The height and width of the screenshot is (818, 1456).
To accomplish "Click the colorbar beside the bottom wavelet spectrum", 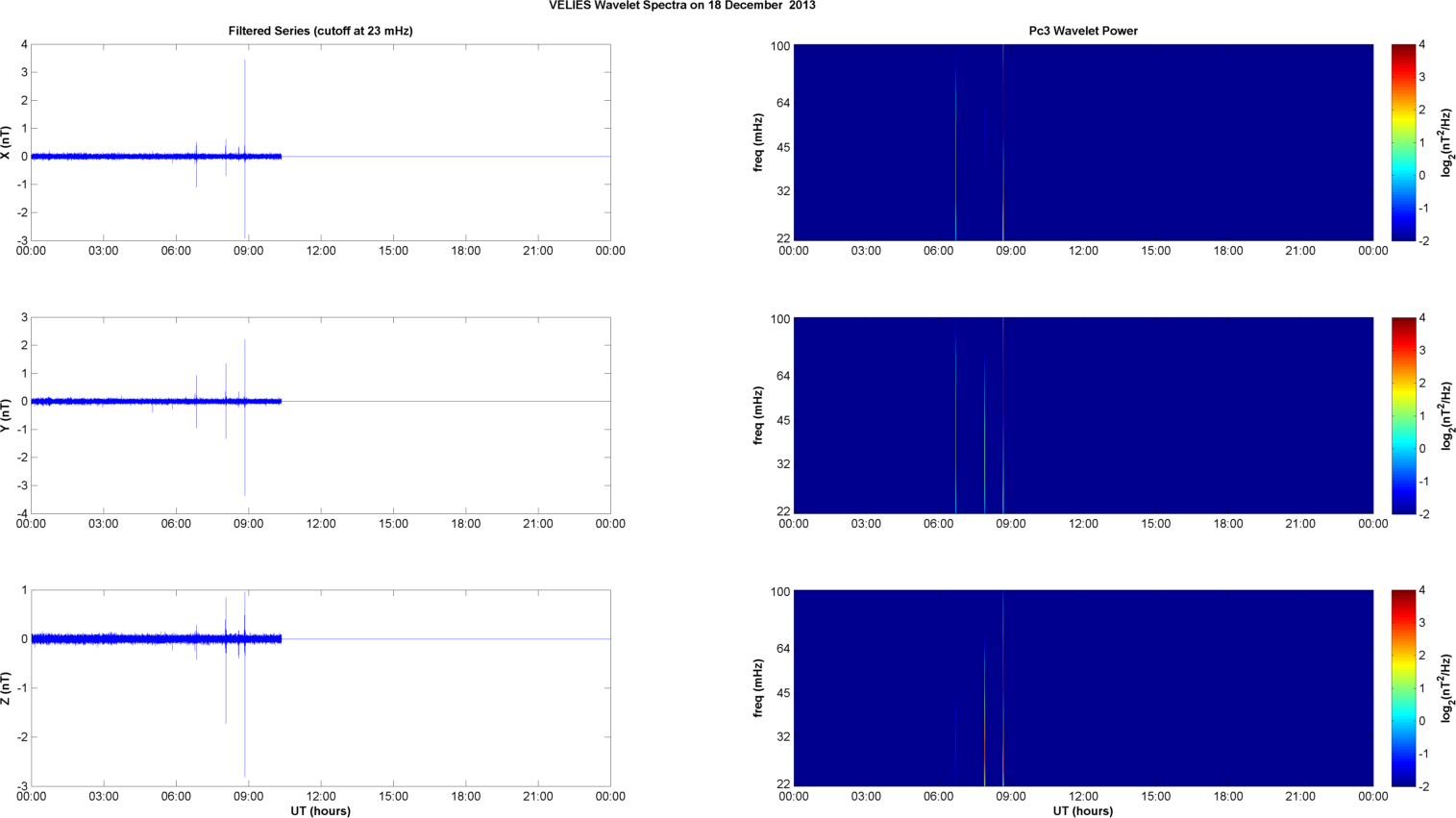I will pyautogui.click(x=1403, y=688).
